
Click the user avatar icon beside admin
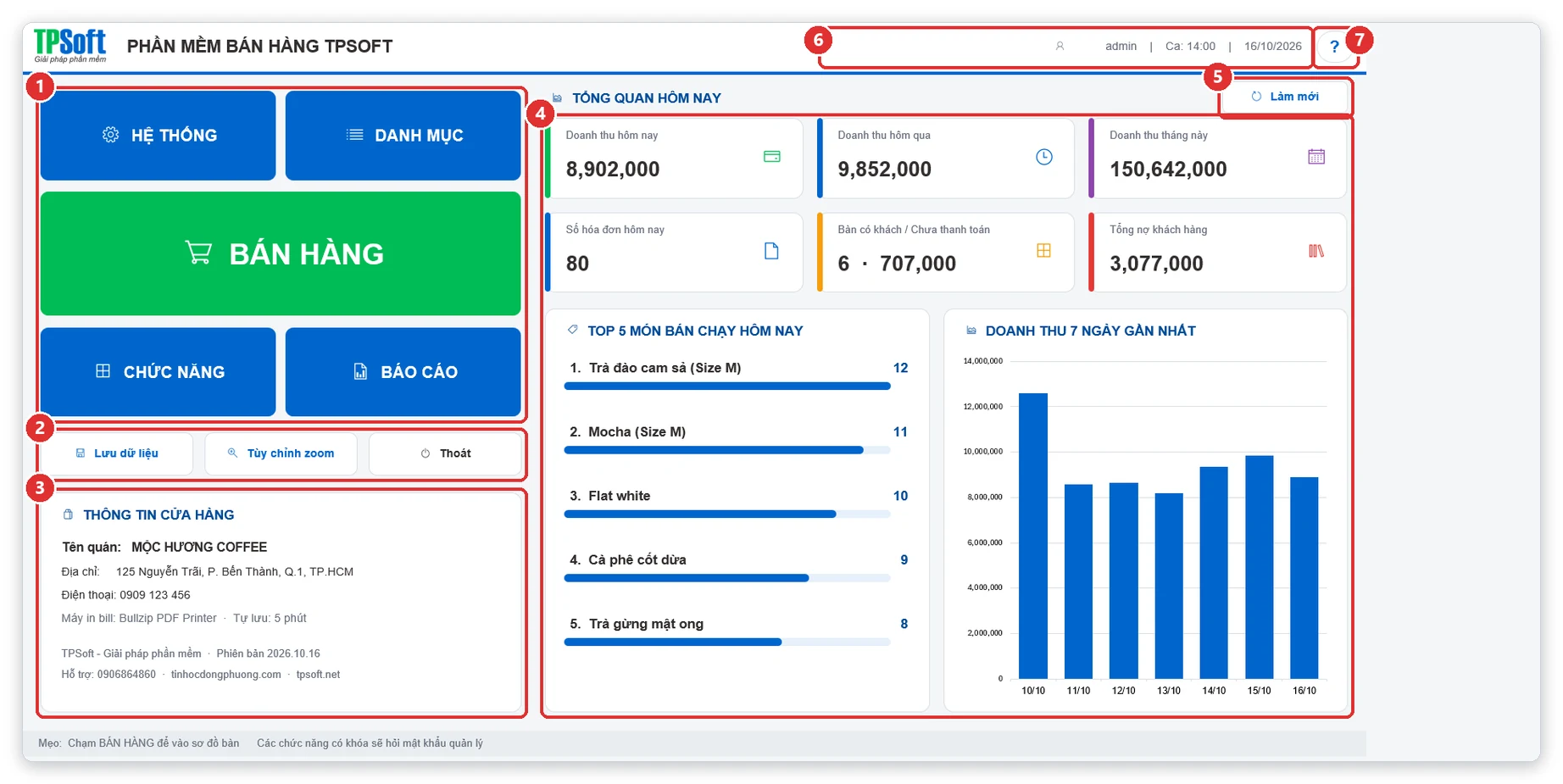(1060, 47)
